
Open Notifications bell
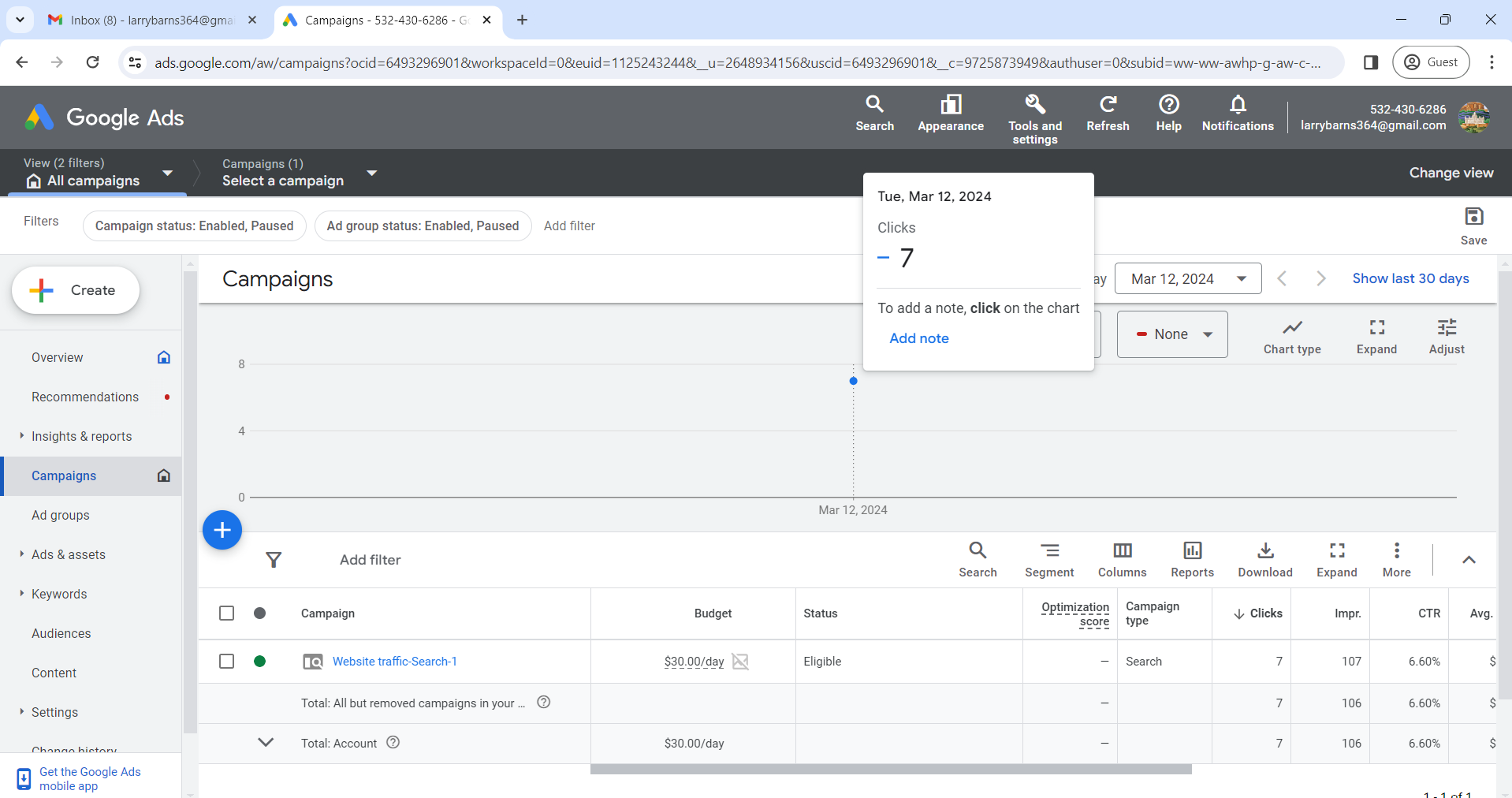1238,114
